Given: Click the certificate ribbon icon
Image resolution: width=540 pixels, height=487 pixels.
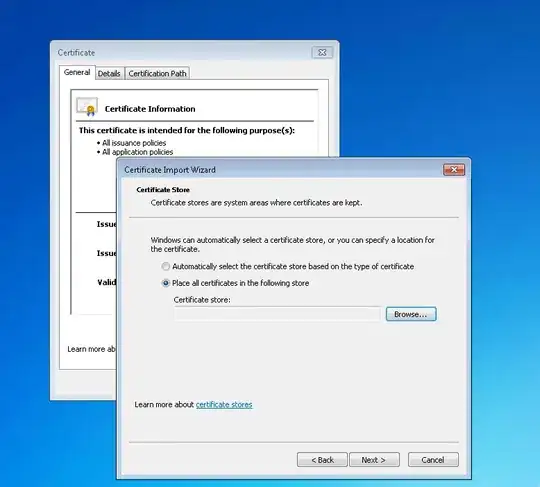Looking at the screenshot, I should pyautogui.click(x=87, y=107).
